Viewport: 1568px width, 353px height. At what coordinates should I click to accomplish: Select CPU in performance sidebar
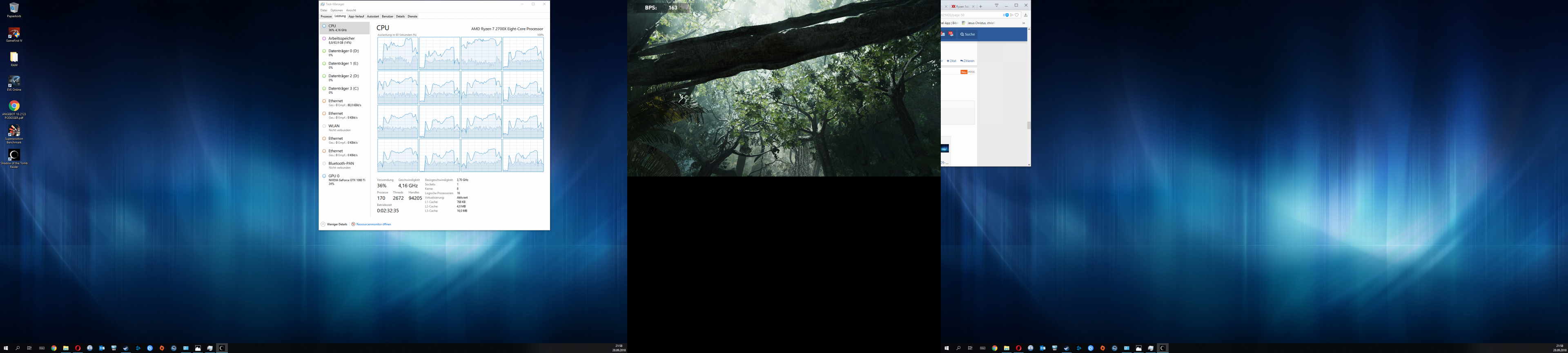tap(345, 28)
